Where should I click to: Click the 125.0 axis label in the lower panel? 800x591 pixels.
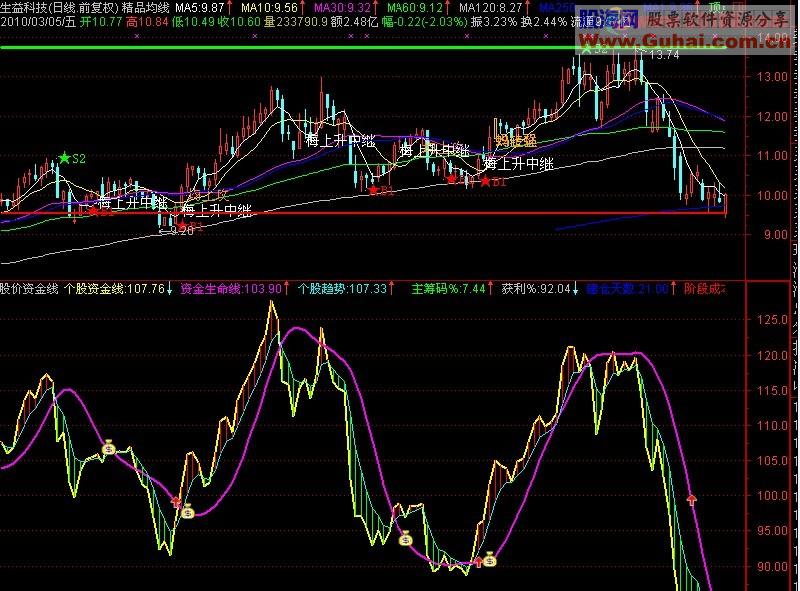(x=773, y=320)
